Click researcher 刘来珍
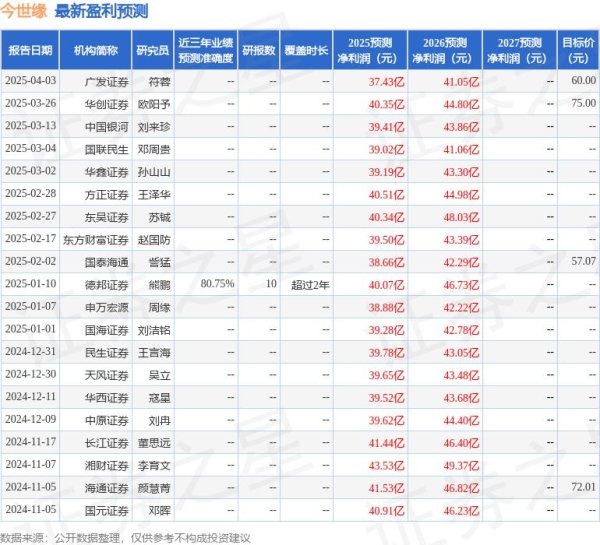Image resolution: width=600 pixels, height=545 pixels. tap(154, 127)
